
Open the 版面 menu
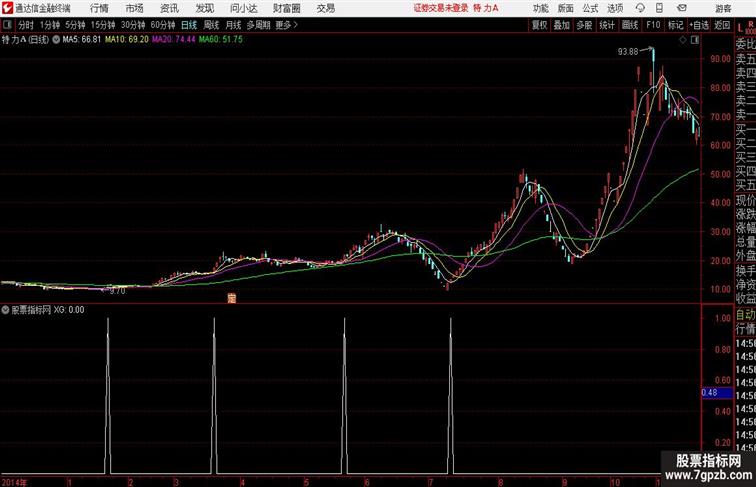[x=566, y=8]
